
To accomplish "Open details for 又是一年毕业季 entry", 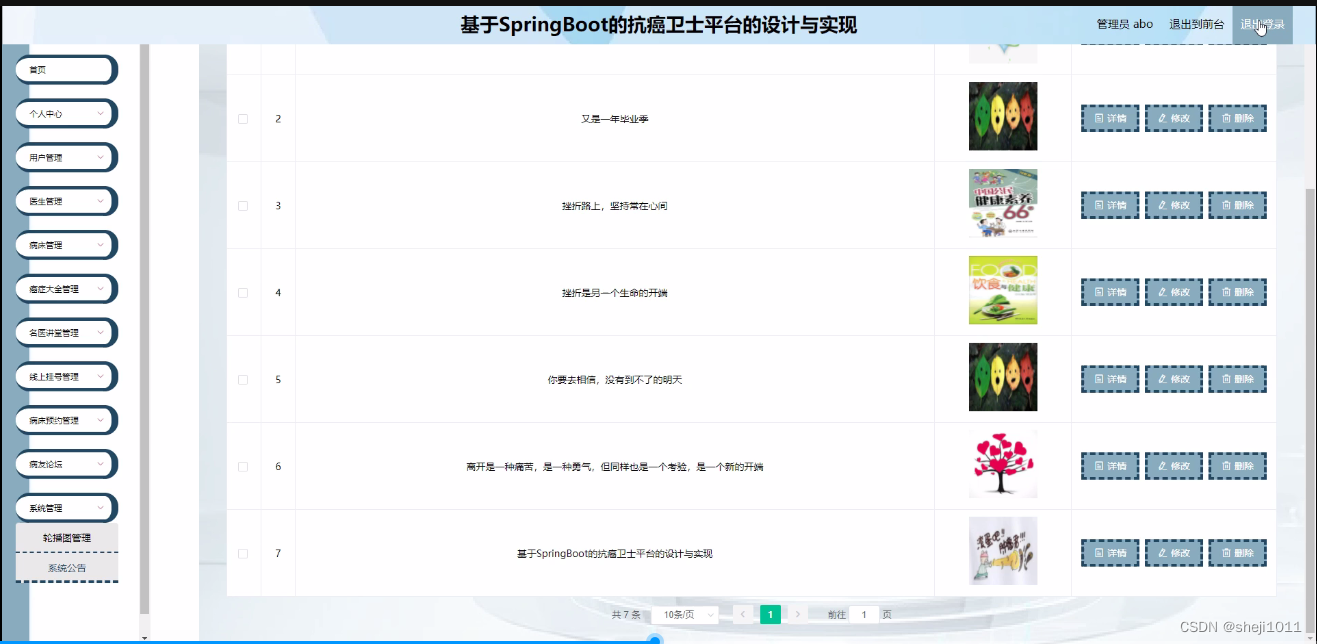I will [x=1109, y=117].
